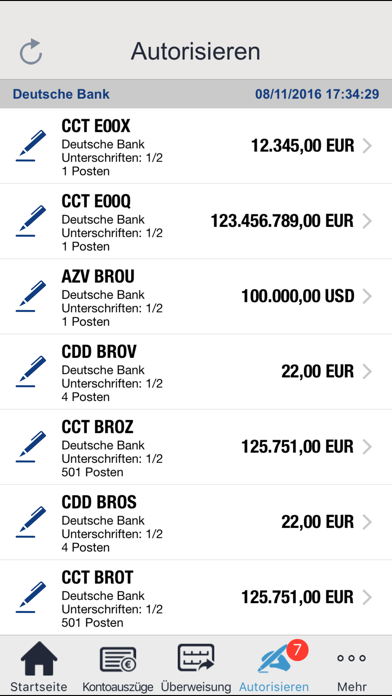Open the CDD BROV 22,00 EUR chevron

[x=367, y=371]
